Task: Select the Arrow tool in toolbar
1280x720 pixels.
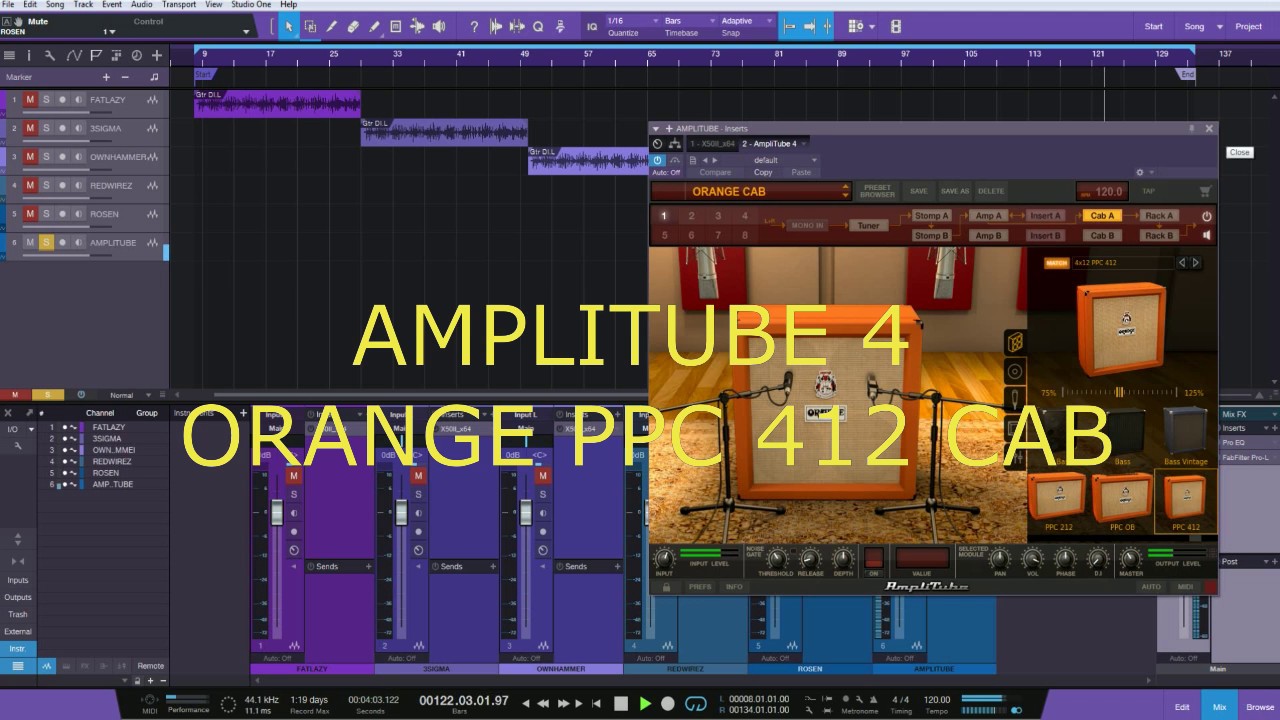Action: point(289,27)
